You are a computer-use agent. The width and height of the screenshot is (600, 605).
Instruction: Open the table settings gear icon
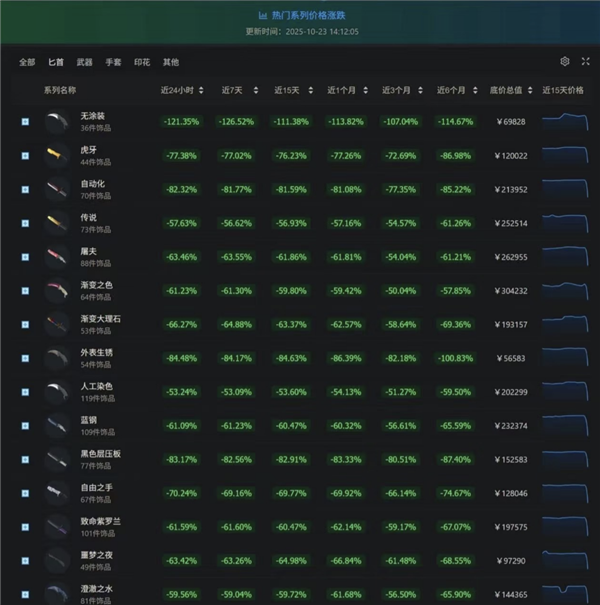[565, 62]
